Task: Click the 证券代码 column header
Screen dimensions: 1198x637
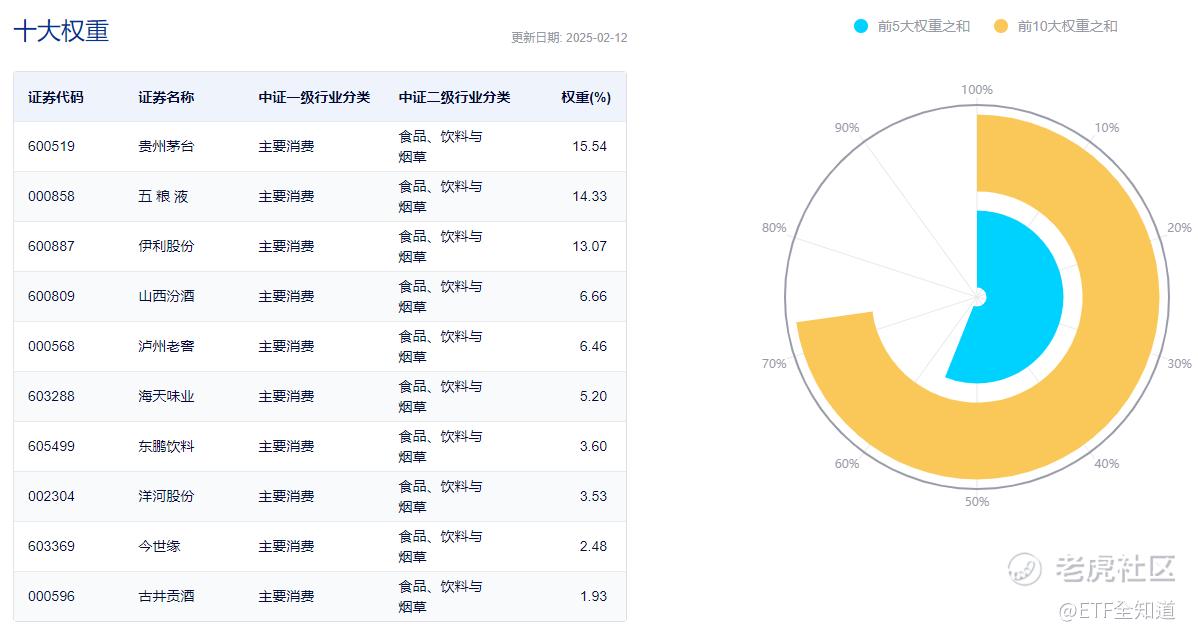Action: [56, 97]
